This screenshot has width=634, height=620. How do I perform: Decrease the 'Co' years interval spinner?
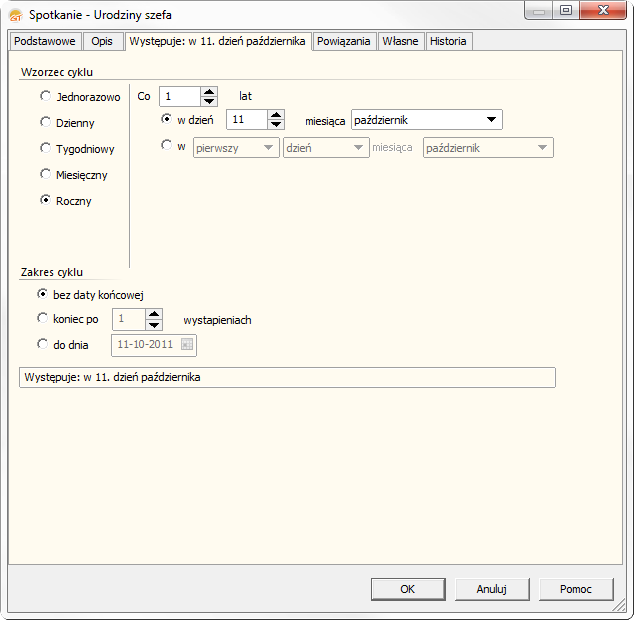pos(209,102)
